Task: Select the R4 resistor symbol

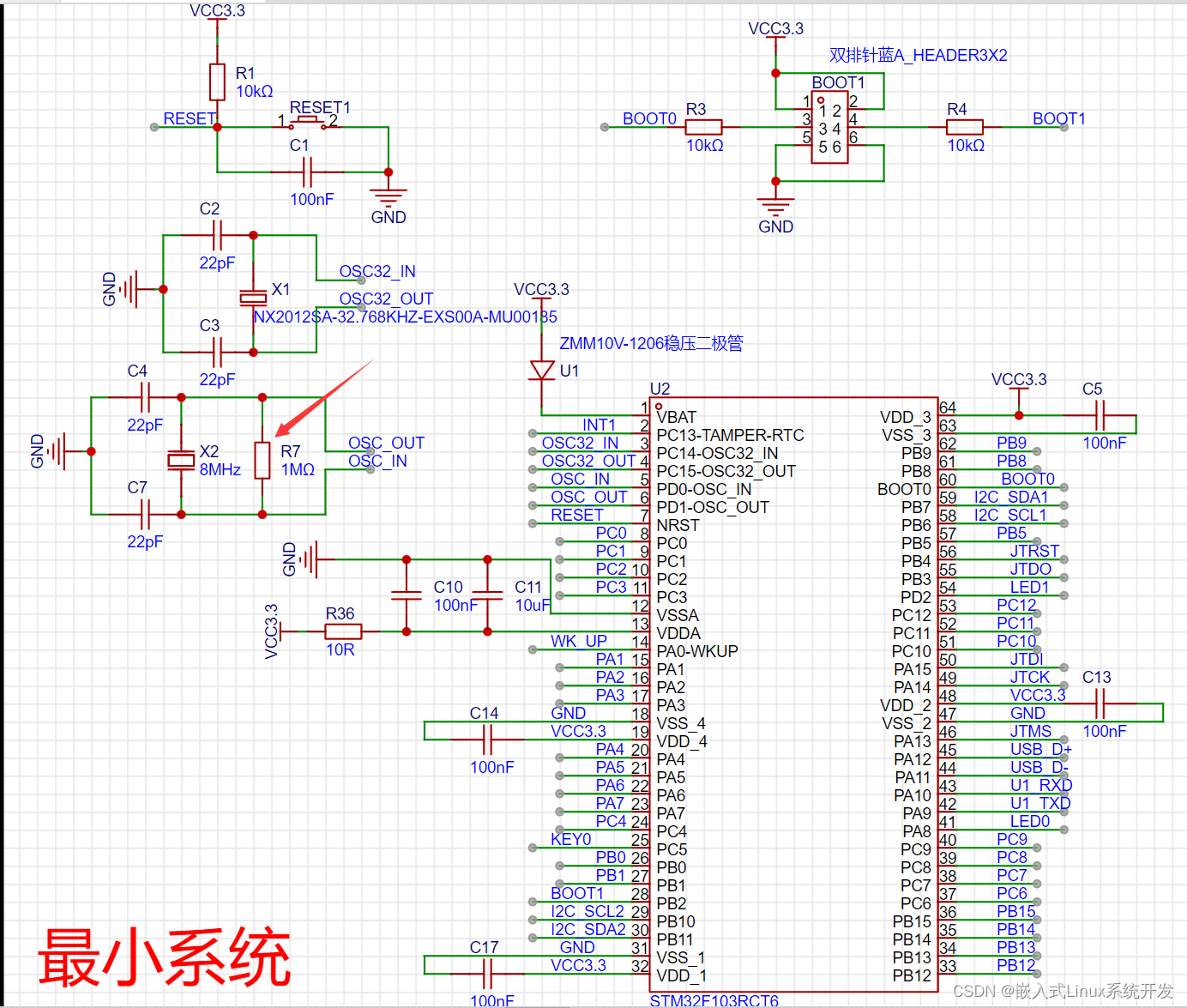Action: click(x=965, y=127)
